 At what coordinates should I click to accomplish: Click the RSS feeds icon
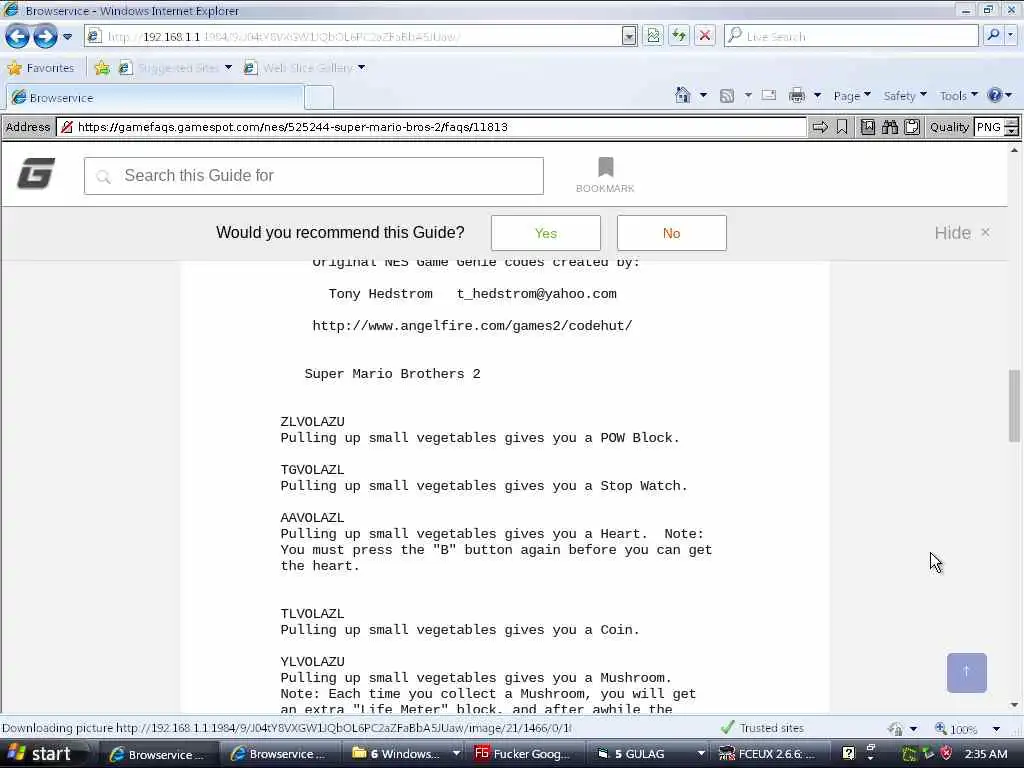[726, 96]
